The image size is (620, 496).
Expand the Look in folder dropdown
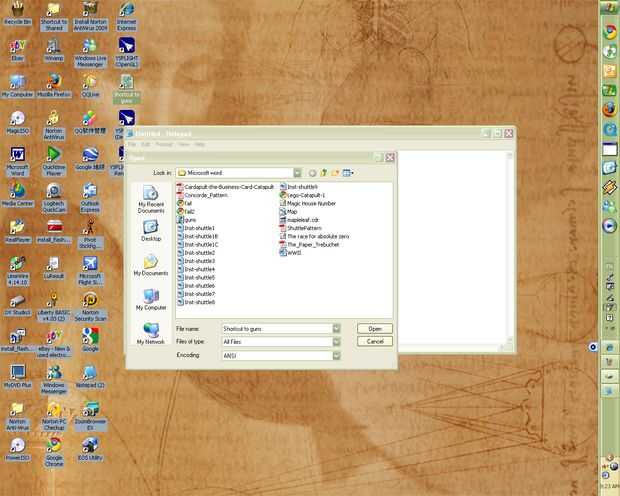coord(297,173)
